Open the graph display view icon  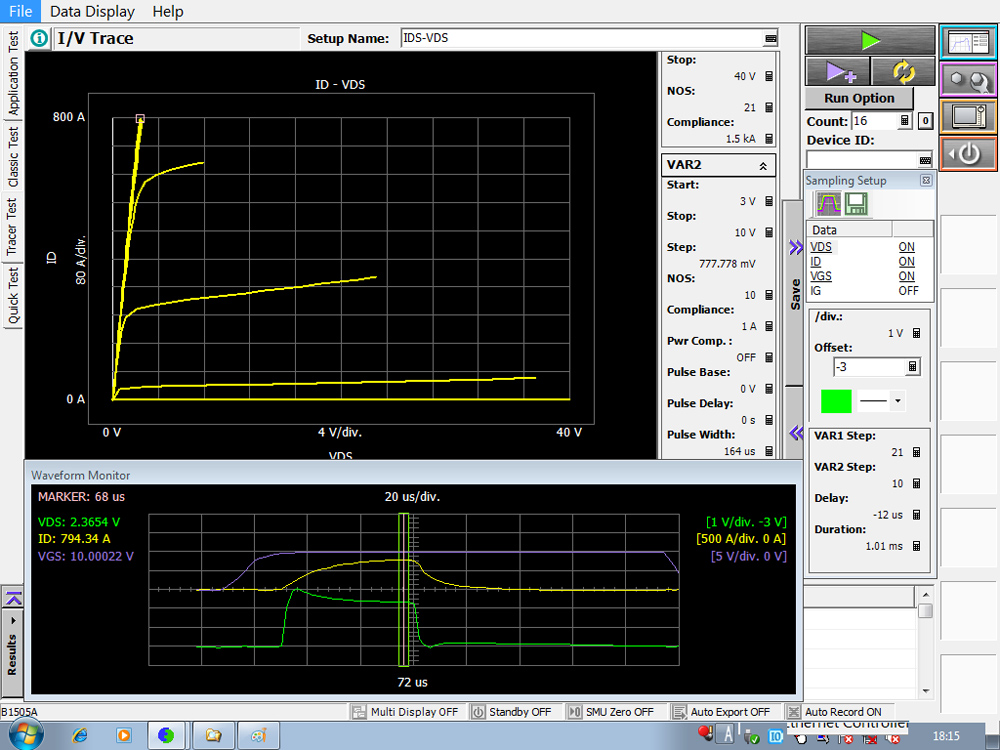point(967,41)
